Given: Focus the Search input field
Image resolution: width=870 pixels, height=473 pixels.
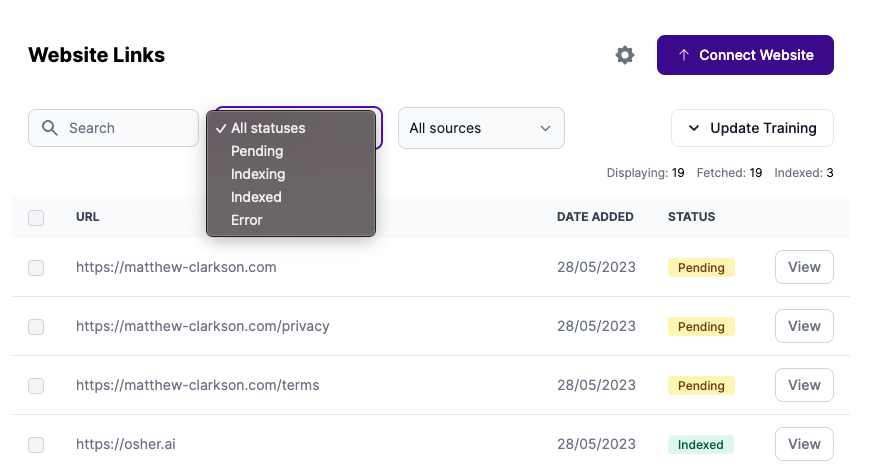Looking at the screenshot, I should [113, 128].
